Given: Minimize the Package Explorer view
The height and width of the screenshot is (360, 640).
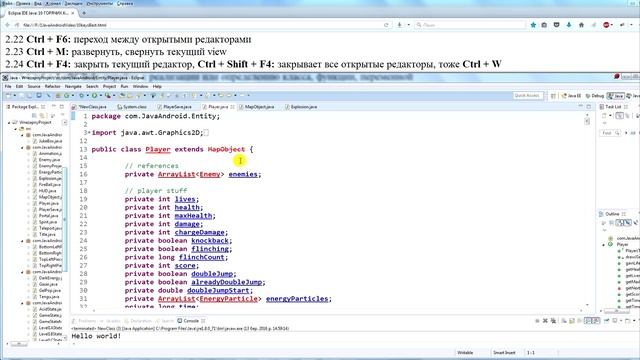Looking at the screenshot, I should point(53,107).
